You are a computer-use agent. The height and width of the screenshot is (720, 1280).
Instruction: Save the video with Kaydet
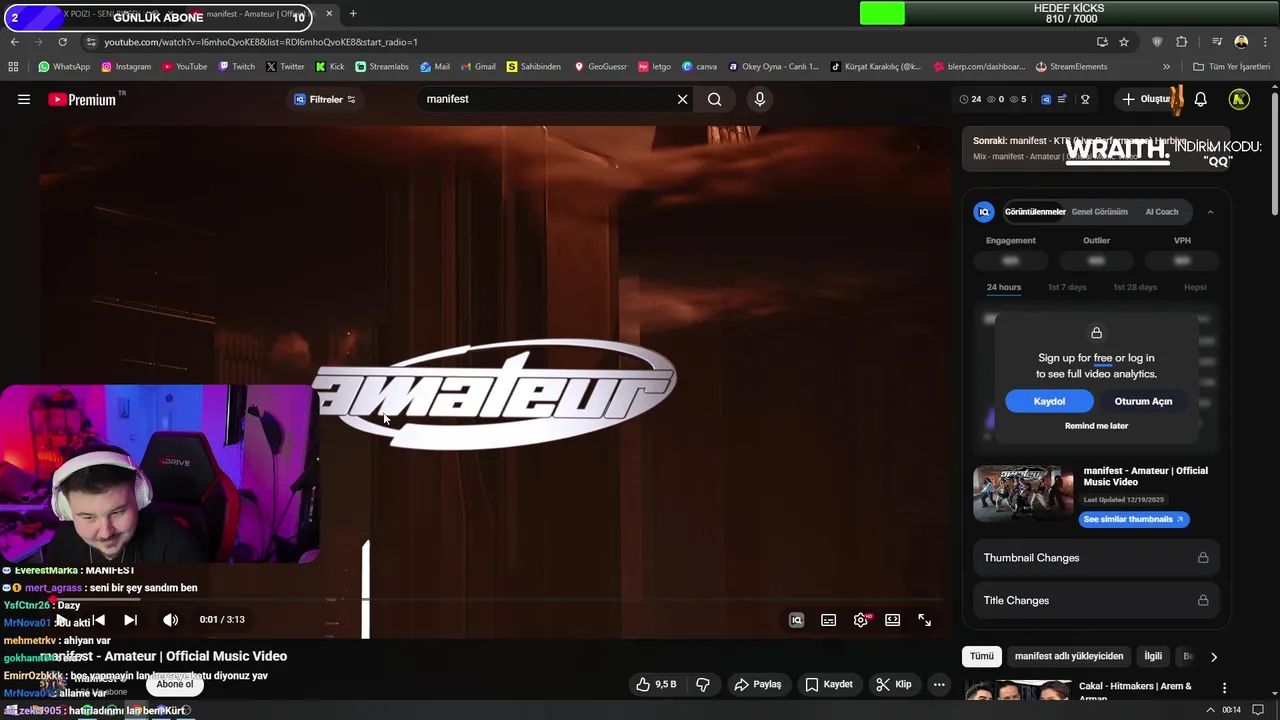point(829,684)
